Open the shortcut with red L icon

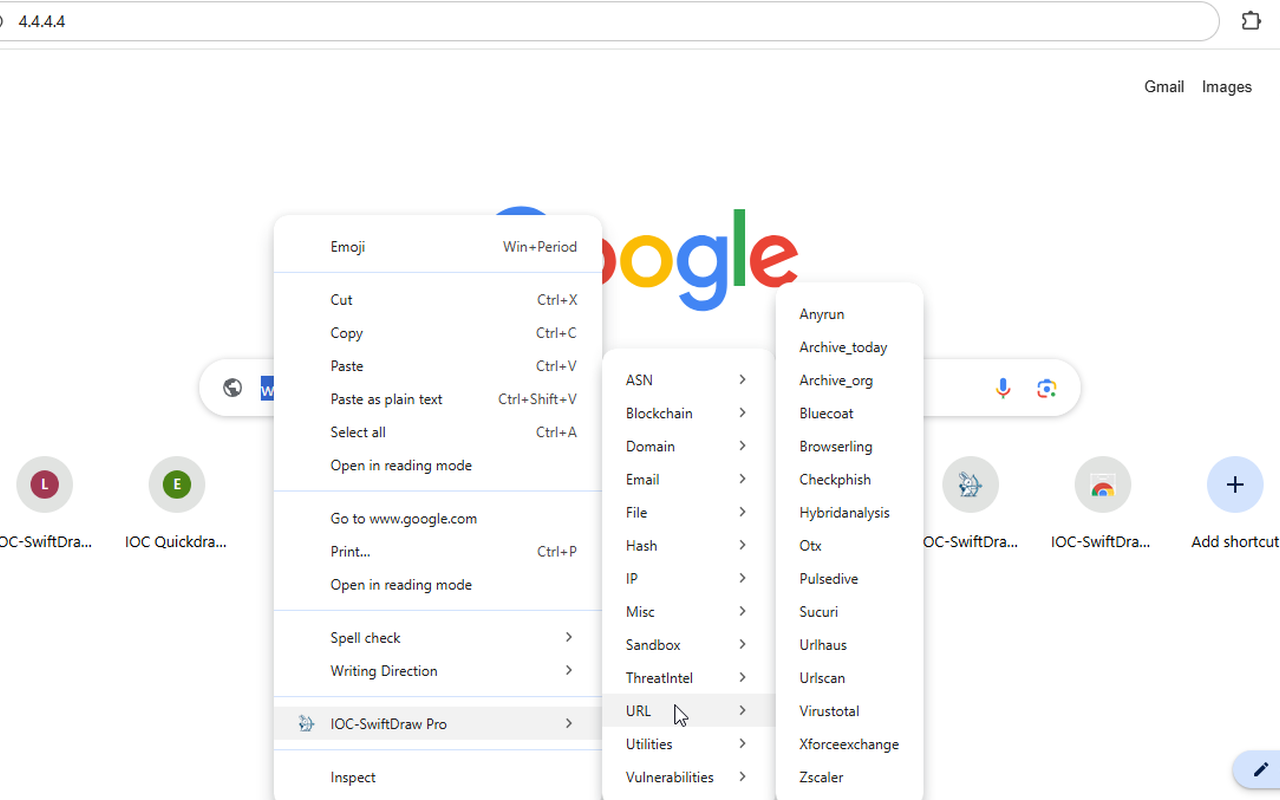point(44,485)
